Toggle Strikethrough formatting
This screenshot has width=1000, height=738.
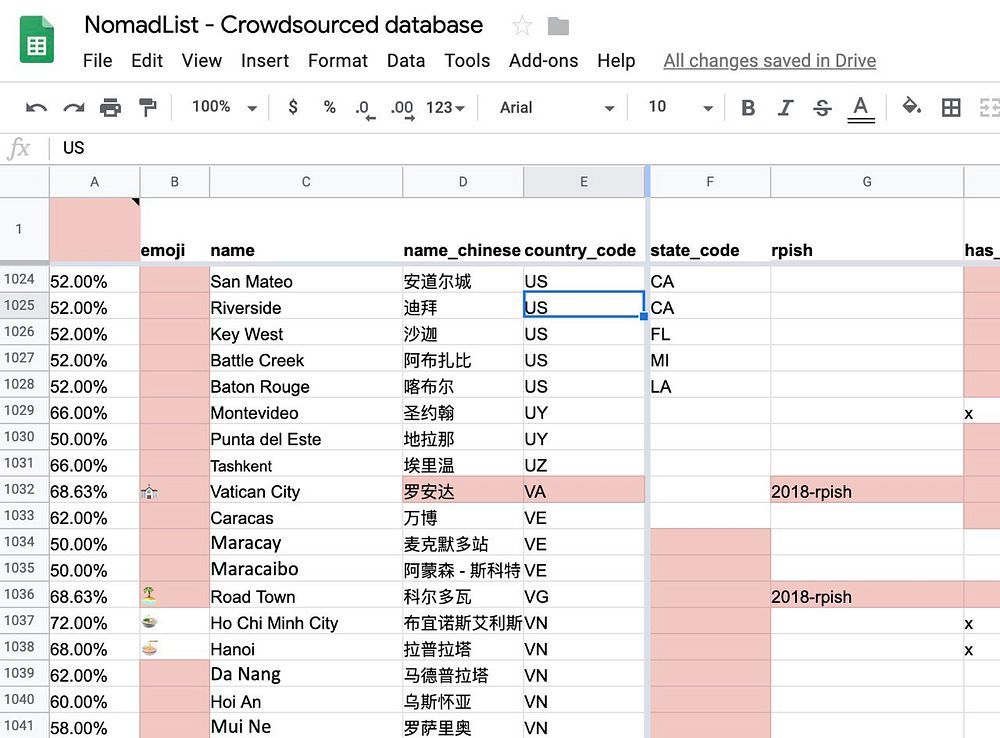click(x=822, y=108)
